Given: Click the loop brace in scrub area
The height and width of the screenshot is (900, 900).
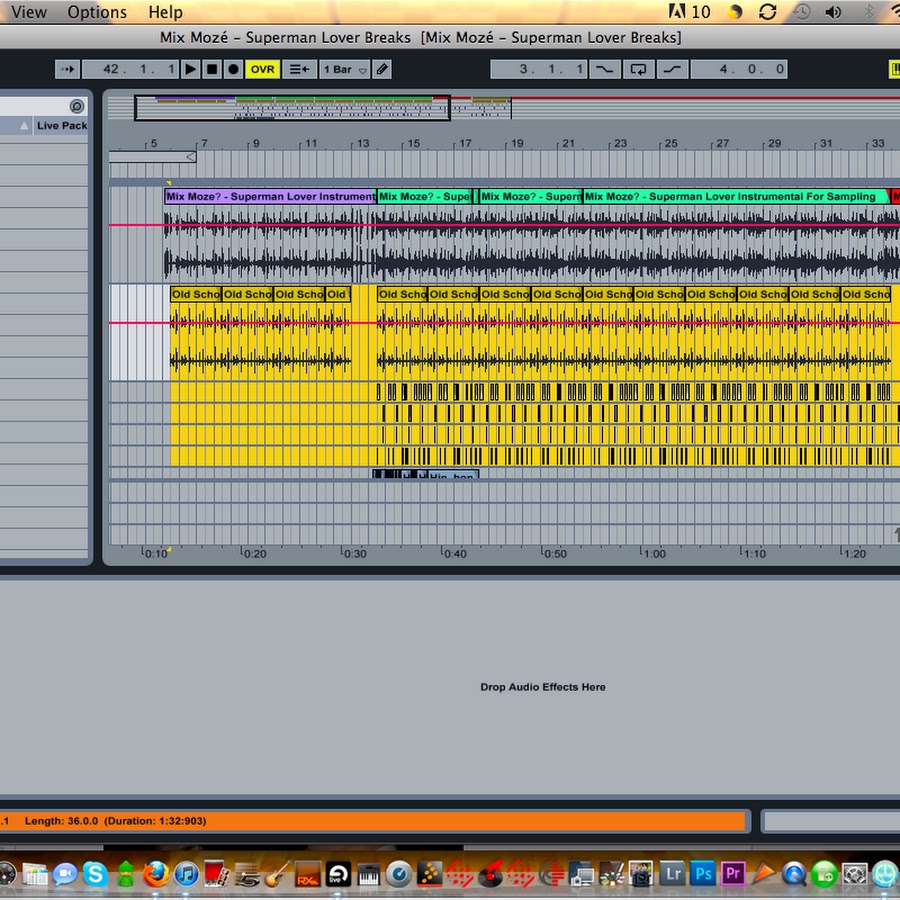Looking at the screenshot, I should pyautogui.click(x=152, y=157).
